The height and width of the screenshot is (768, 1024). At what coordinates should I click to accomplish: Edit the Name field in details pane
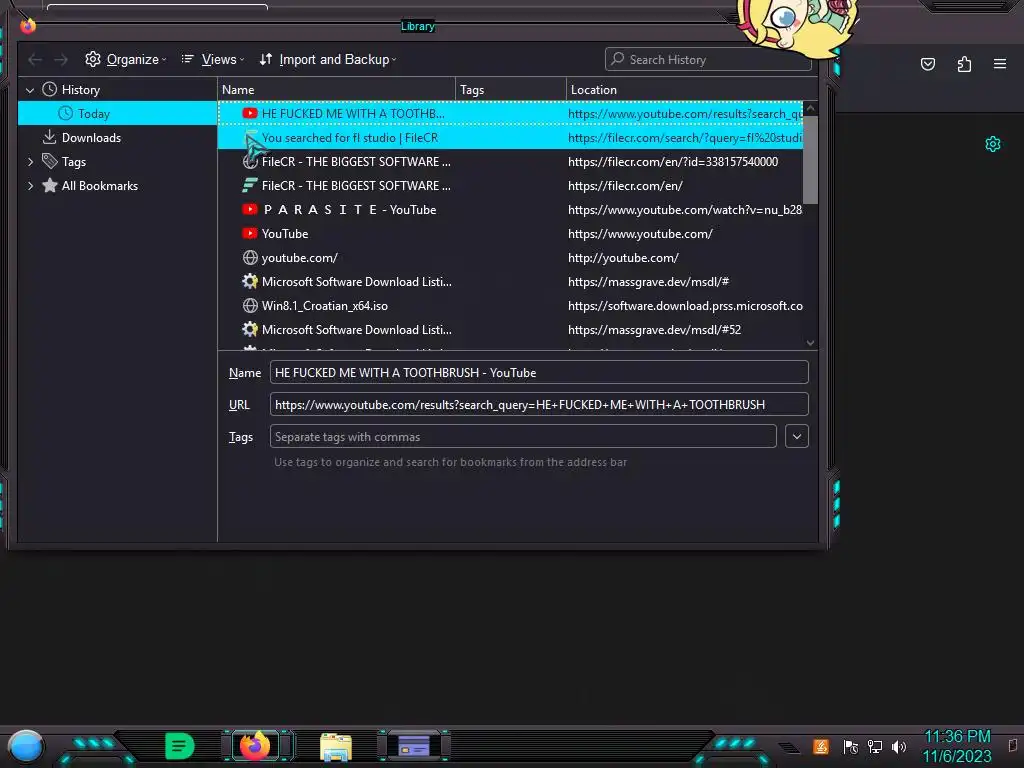click(539, 373)
